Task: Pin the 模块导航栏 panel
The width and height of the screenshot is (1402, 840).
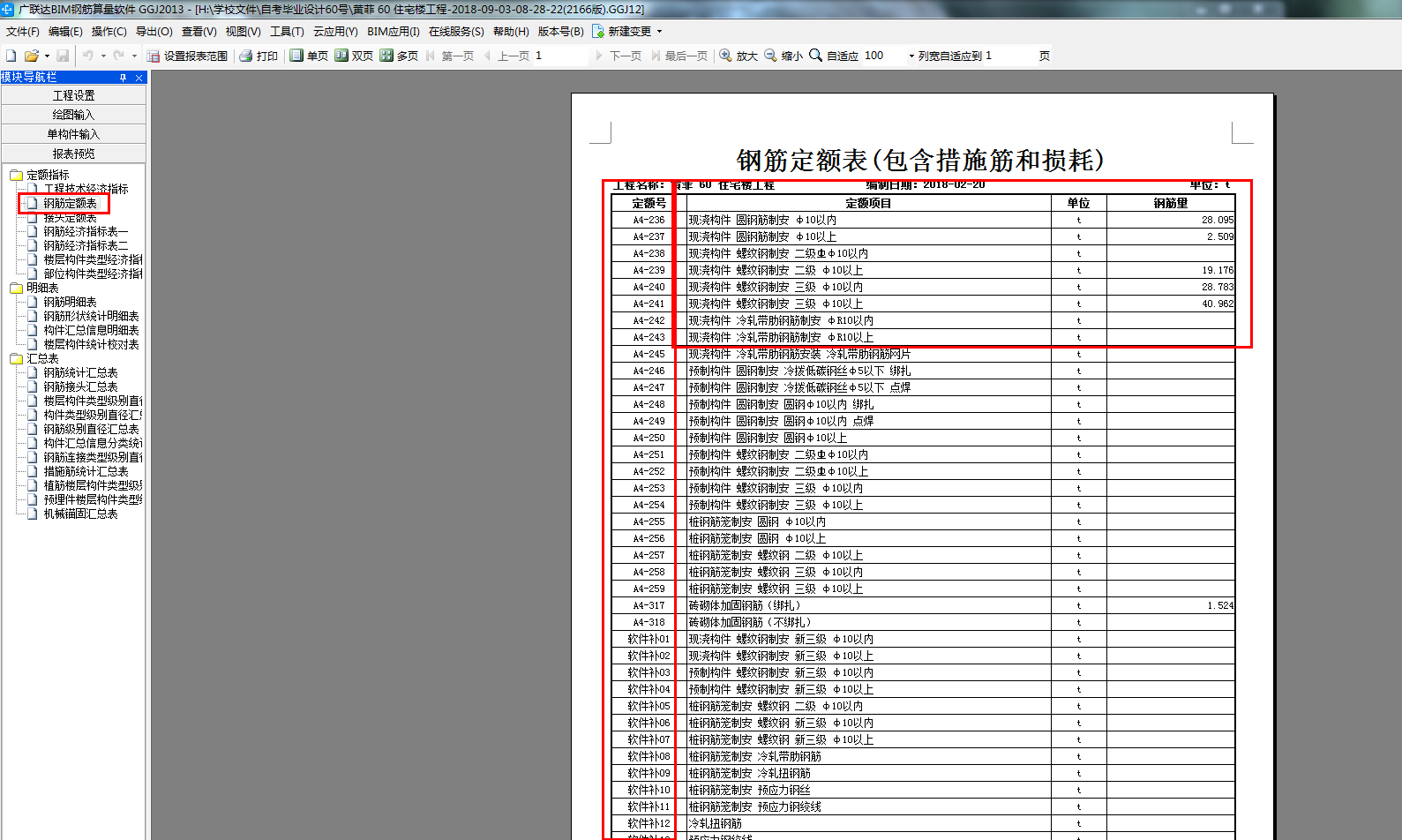Action: (124, 78)
